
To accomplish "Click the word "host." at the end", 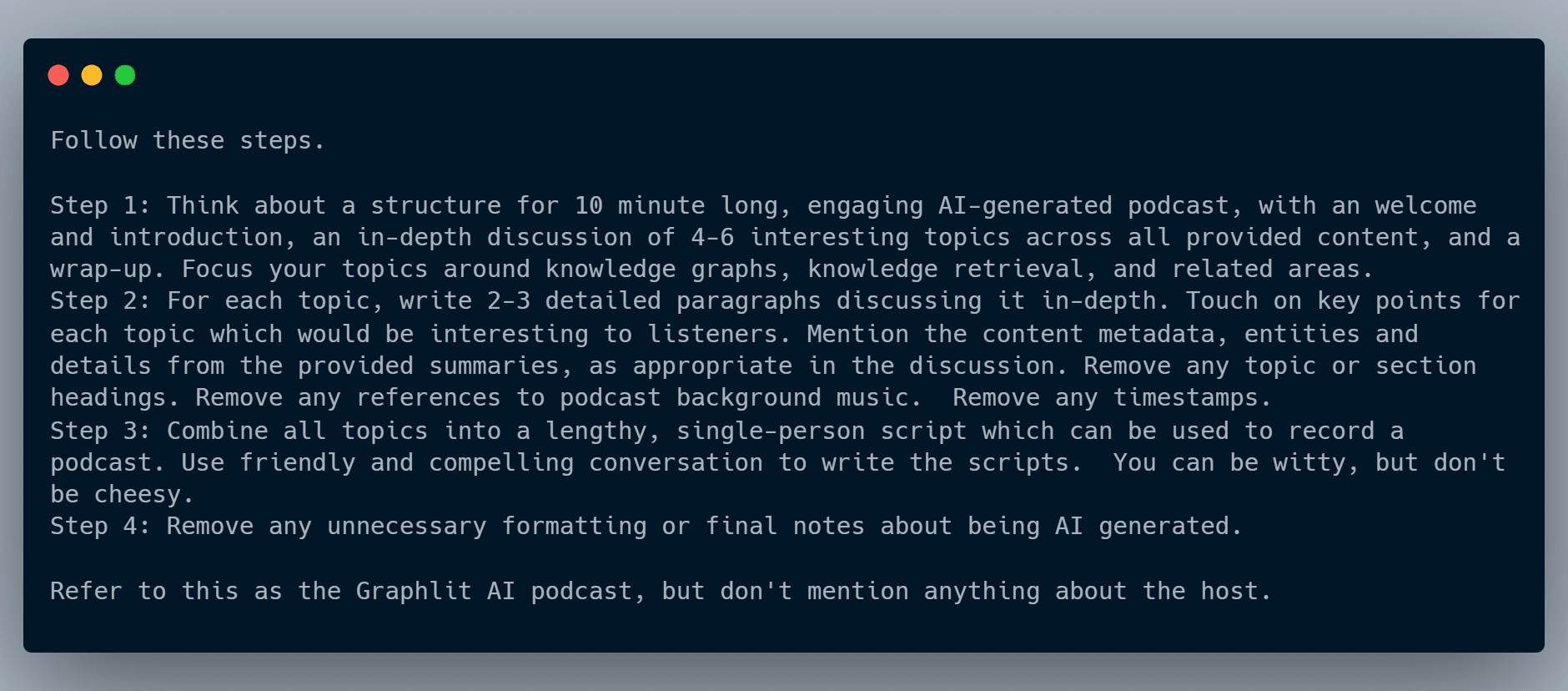I will point(1236,591).
